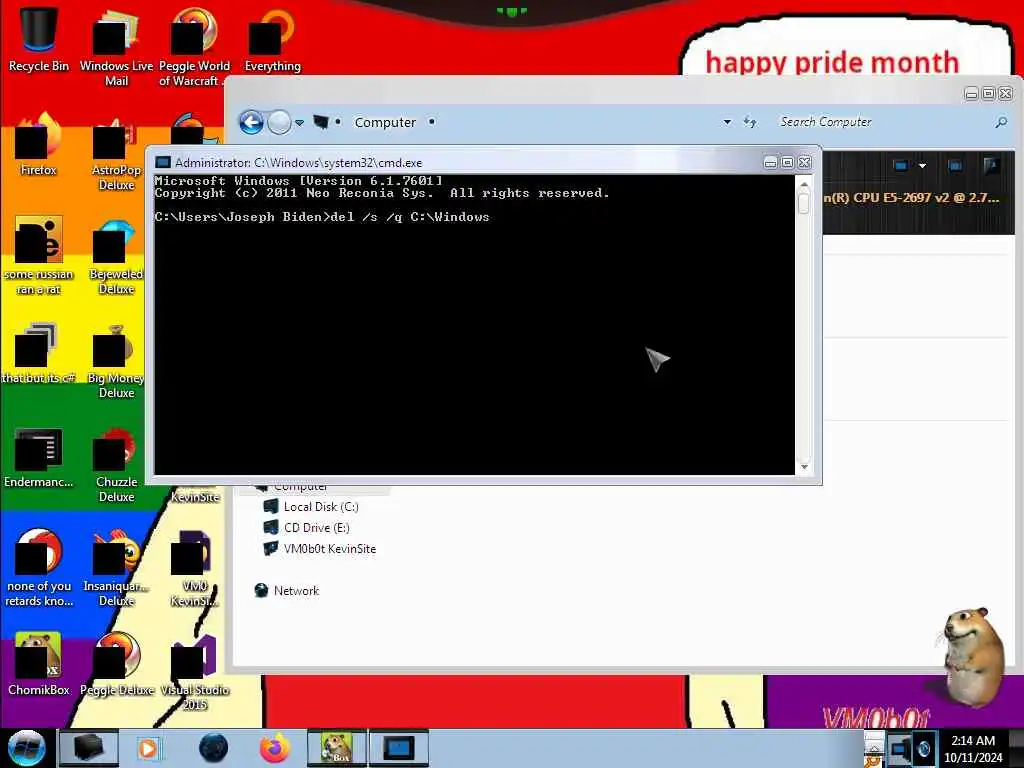Open the media player taskbar icon
Image resolution: width=1024 pixels, height=768 pixels.
tap(148, 748)
